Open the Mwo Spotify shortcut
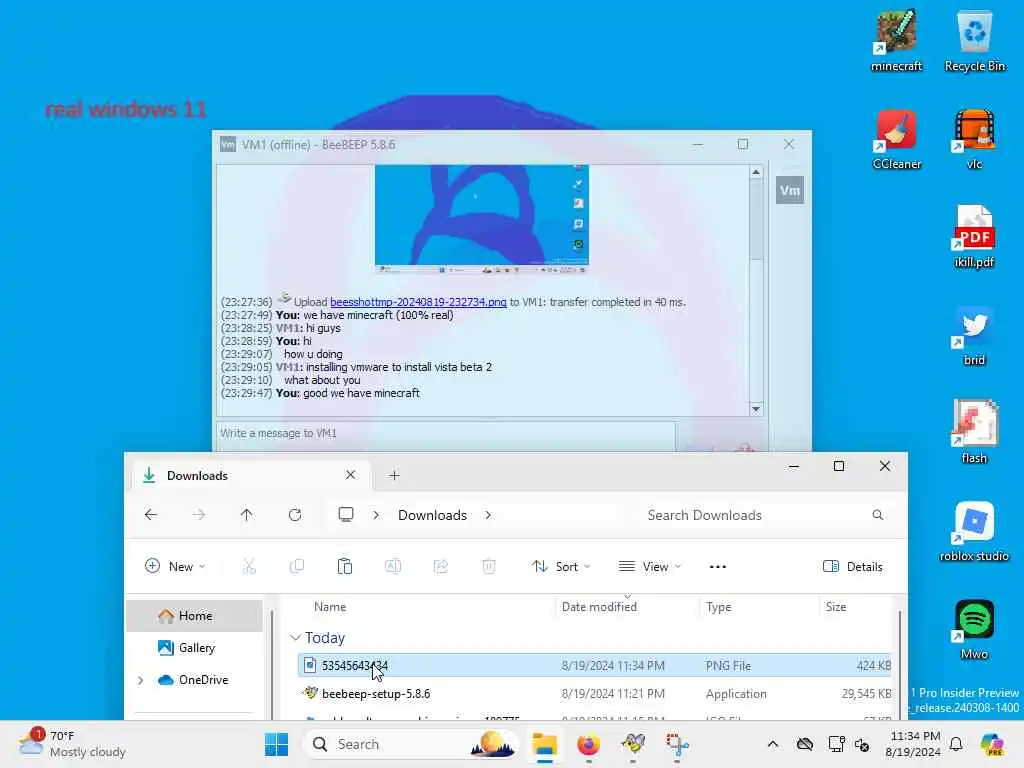The image size is (1024, 768). click(x=974, y=630)
